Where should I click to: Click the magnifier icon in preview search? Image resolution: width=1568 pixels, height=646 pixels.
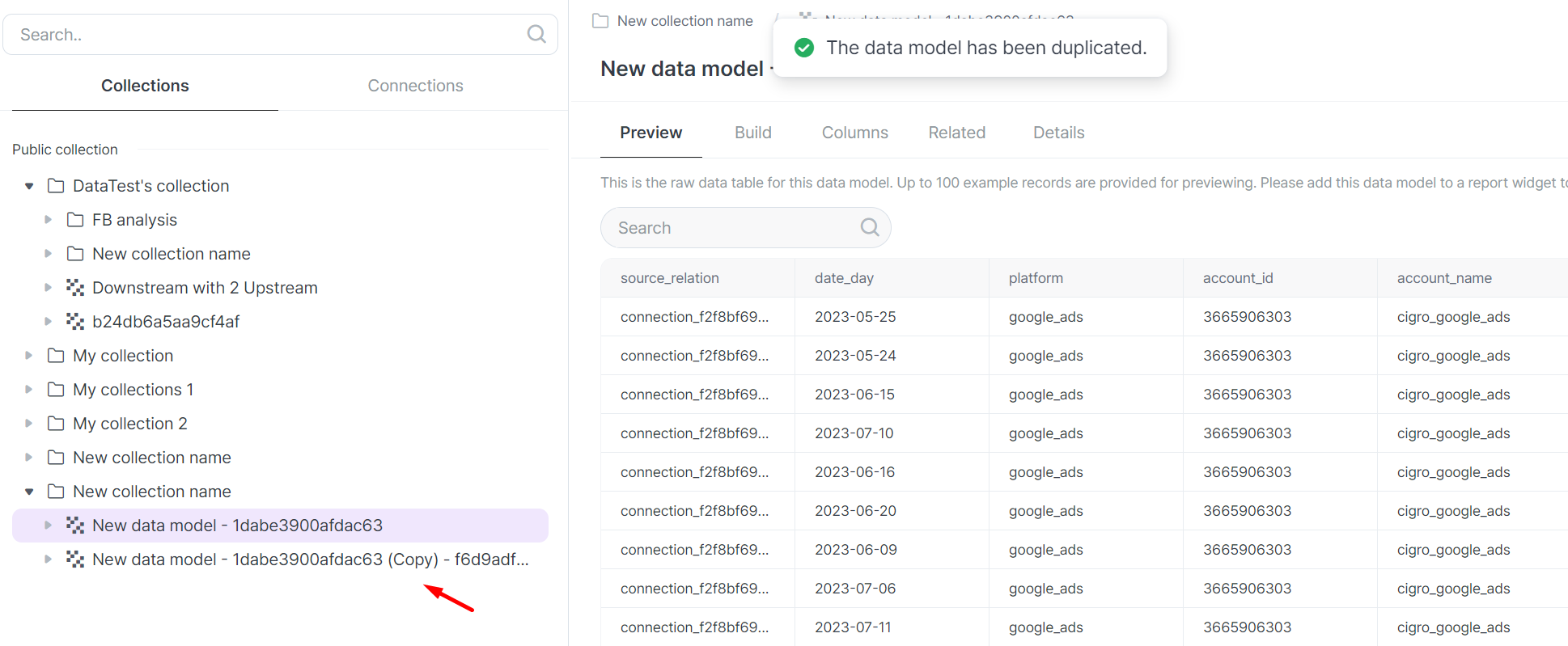point(869,227)
